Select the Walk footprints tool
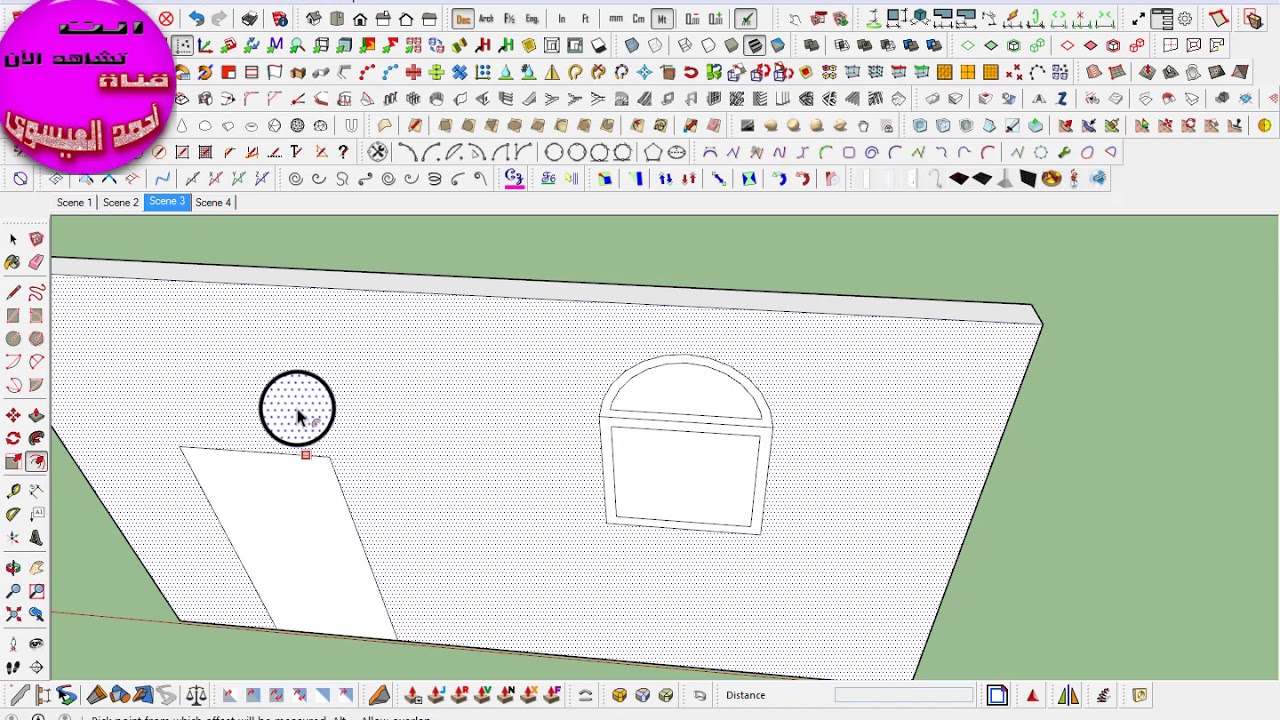The image size is (1280, 720). (x=13, y=667)
